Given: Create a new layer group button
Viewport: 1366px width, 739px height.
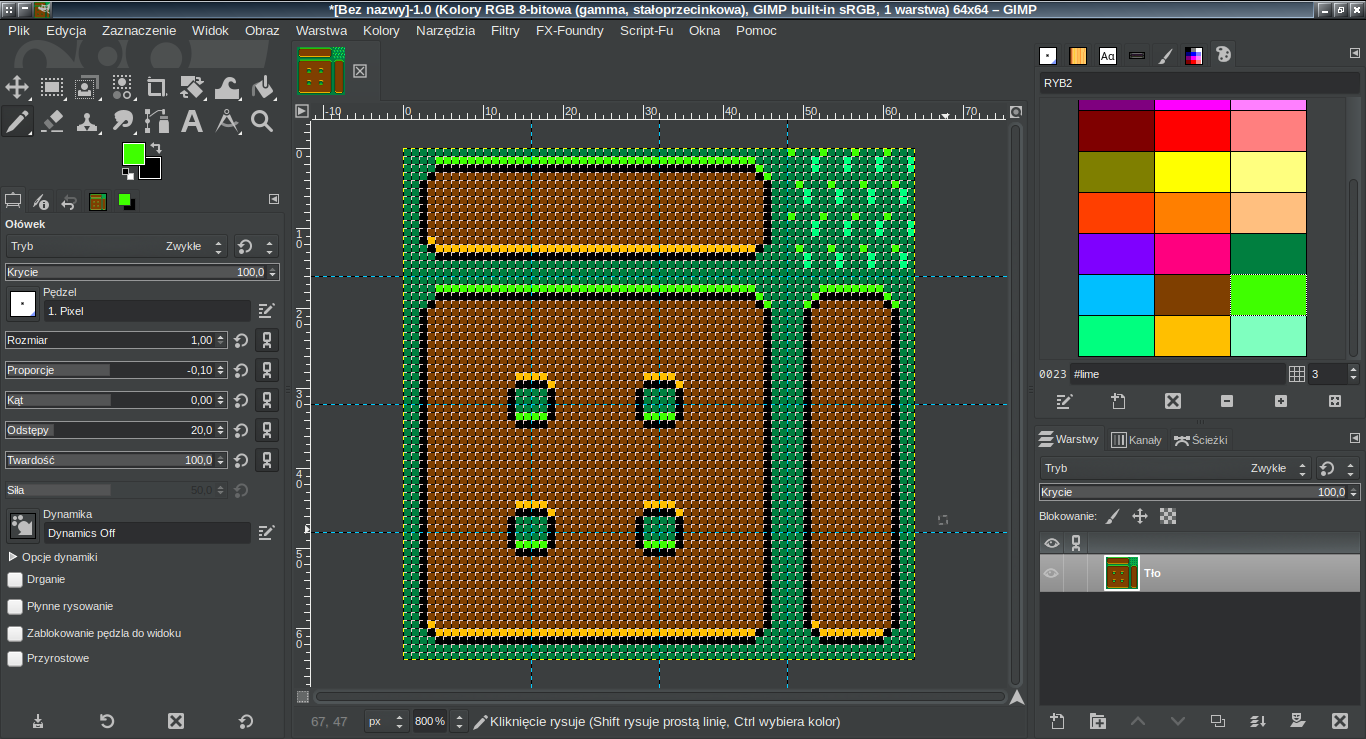Looking at the screenshot, I should 1098,721.
